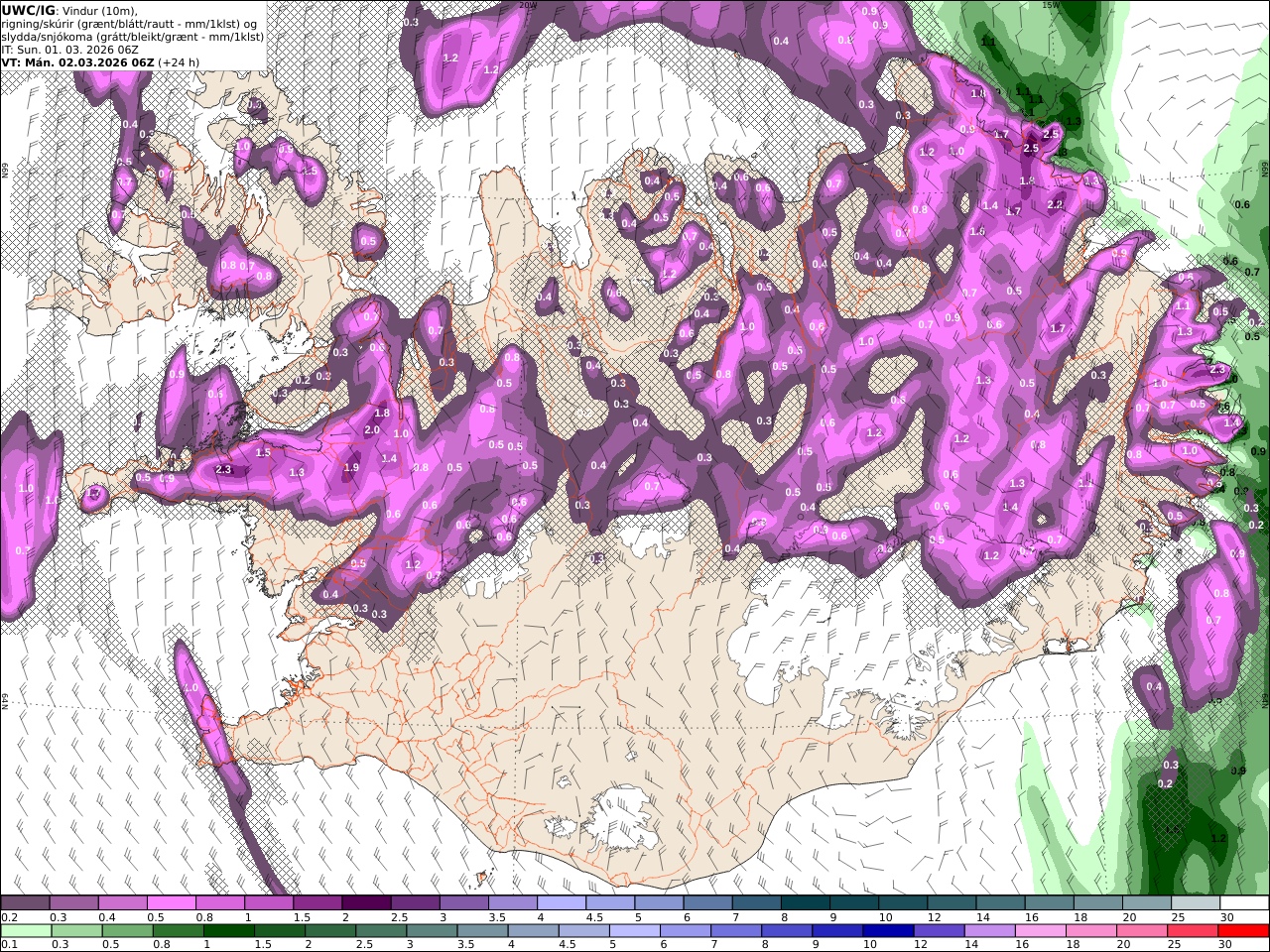Click the 'slydda/snjókoma' legend description line

pos(132,37)
